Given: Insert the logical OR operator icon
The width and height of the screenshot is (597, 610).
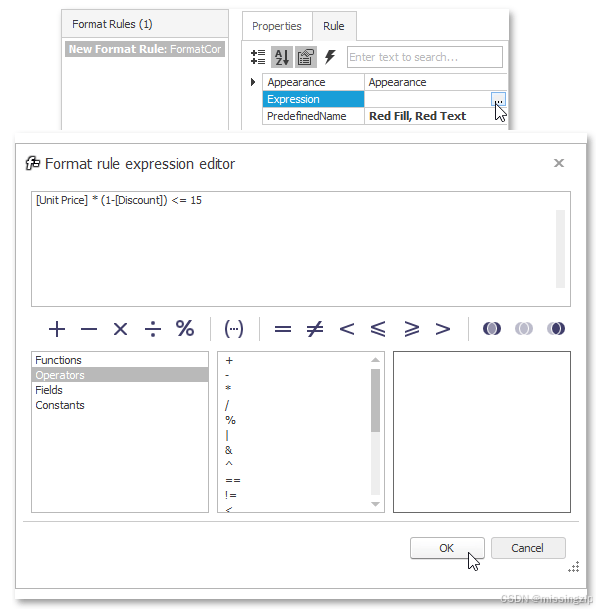Looking at the screenshot, I should click(x=524, y=329).
